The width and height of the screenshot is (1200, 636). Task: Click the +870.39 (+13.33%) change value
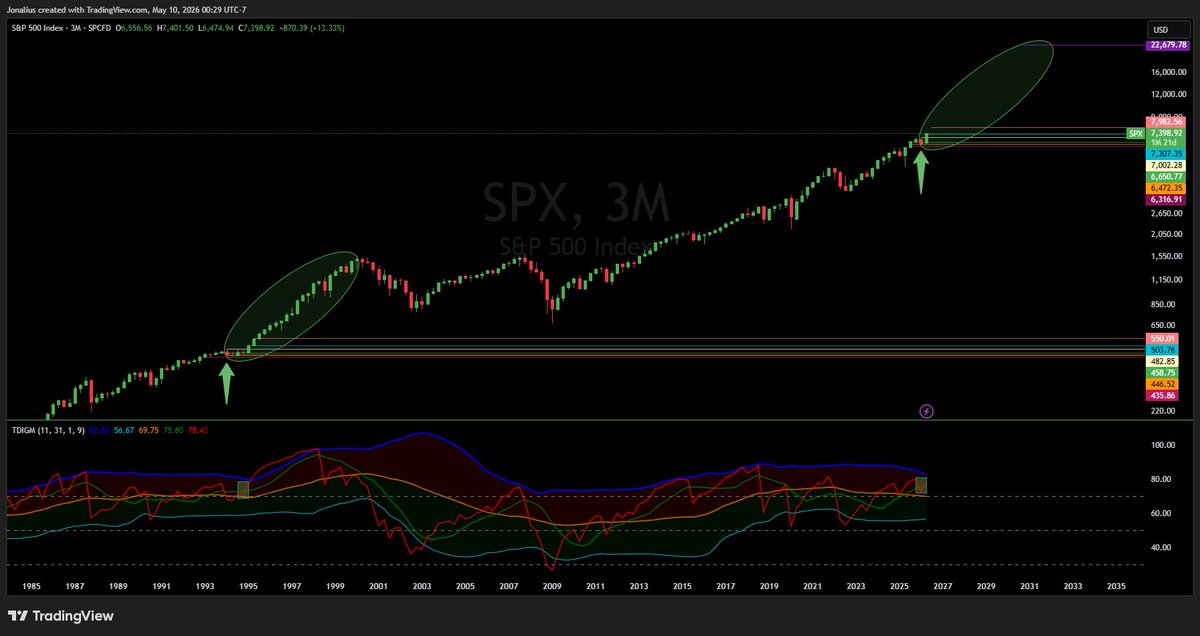[x=311, y=28]
